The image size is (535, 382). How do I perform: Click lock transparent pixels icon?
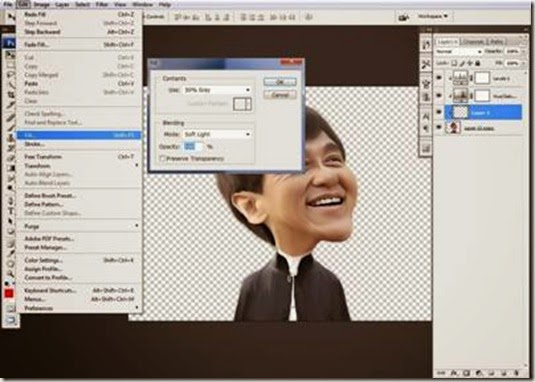click(x=454, y=63)
